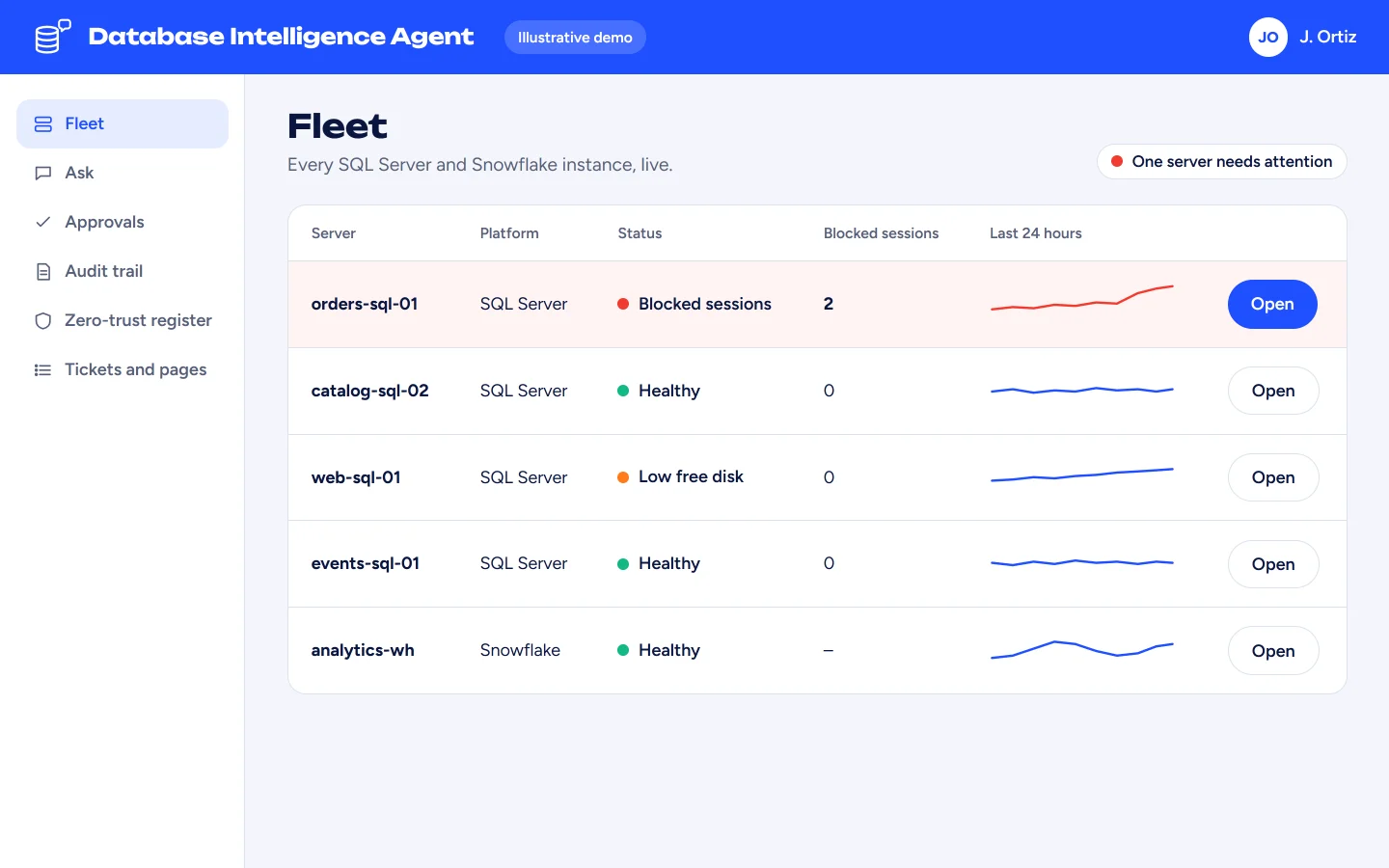Click the green status dot for analytics-wh

click(623, 651)
